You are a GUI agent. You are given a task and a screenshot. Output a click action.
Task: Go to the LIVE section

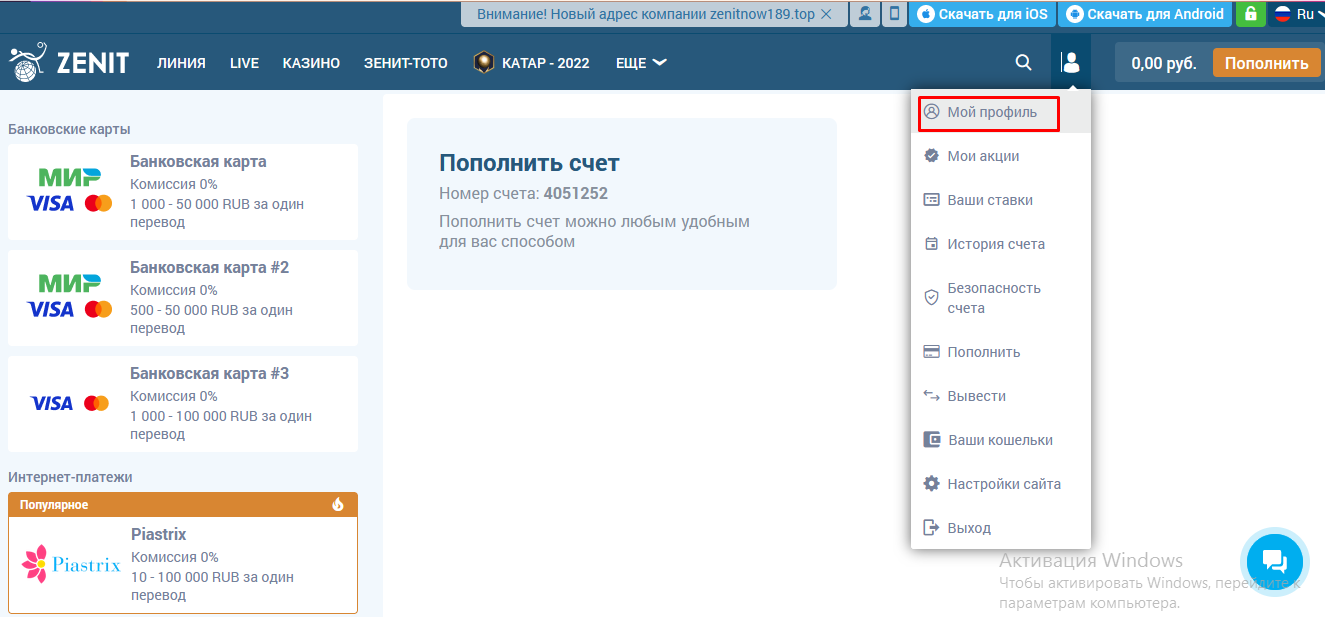(x=244, y=63)
